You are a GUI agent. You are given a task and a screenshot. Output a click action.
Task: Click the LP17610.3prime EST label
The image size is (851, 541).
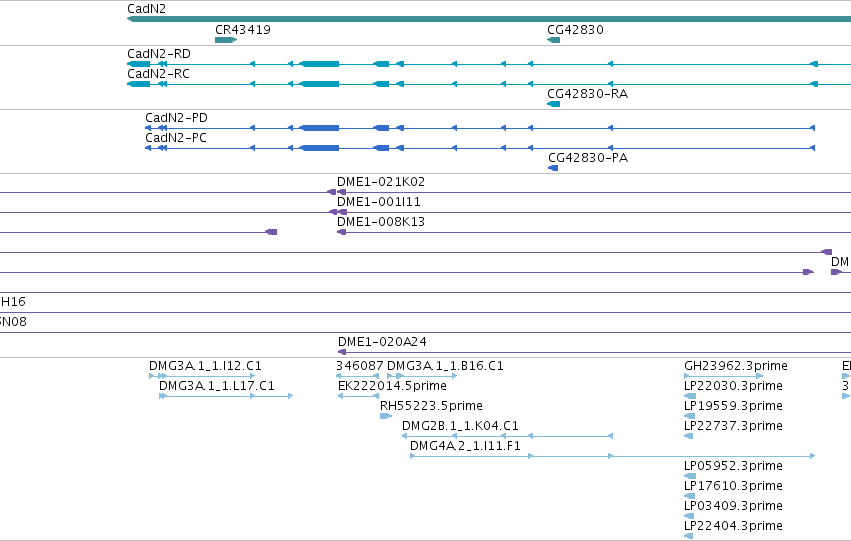click(x=733, y=486)
